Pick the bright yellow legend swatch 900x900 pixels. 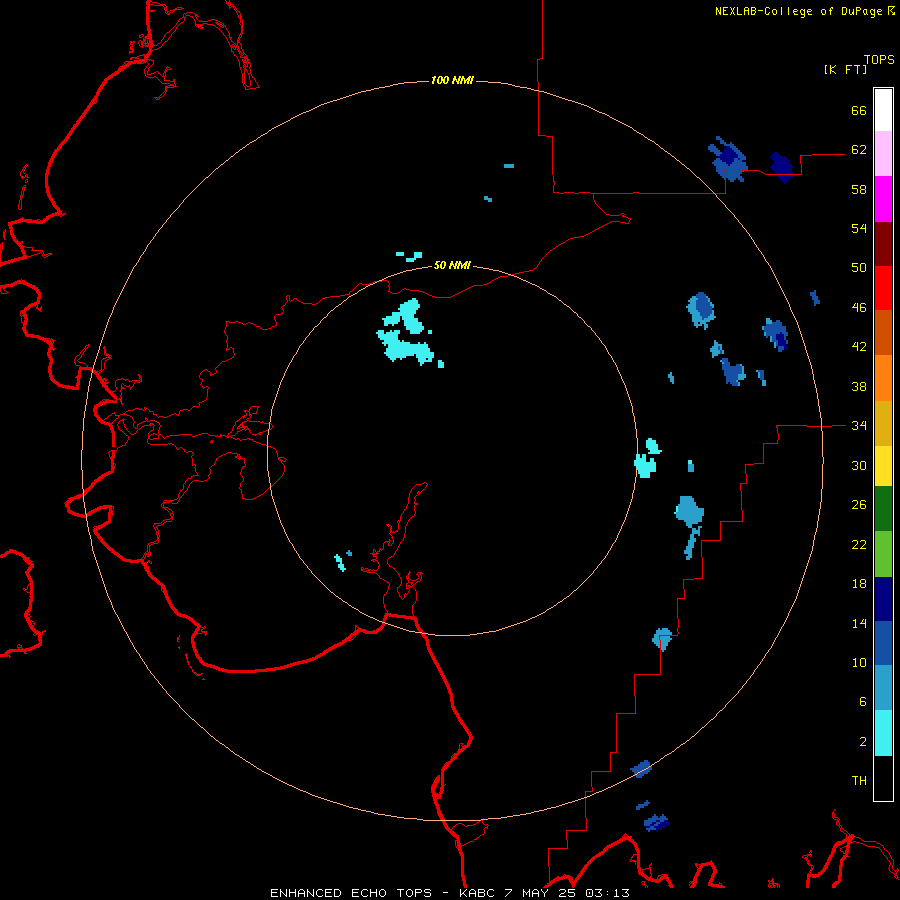pyautogui.click(x=883, y=465)
